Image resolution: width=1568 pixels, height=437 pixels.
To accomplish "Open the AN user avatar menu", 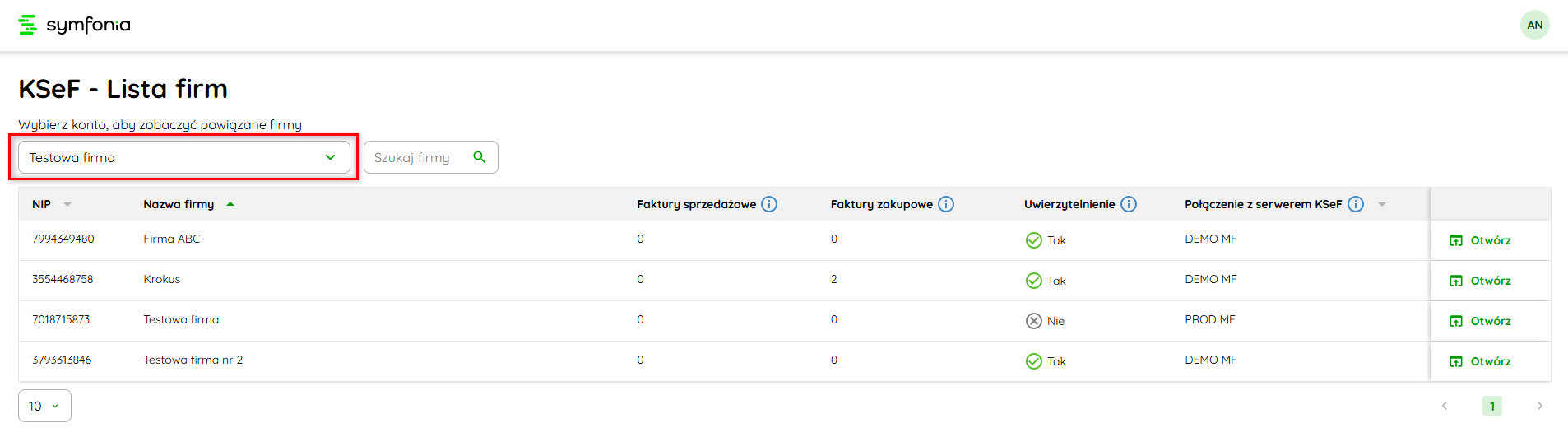I will (x=1534, y=25).
